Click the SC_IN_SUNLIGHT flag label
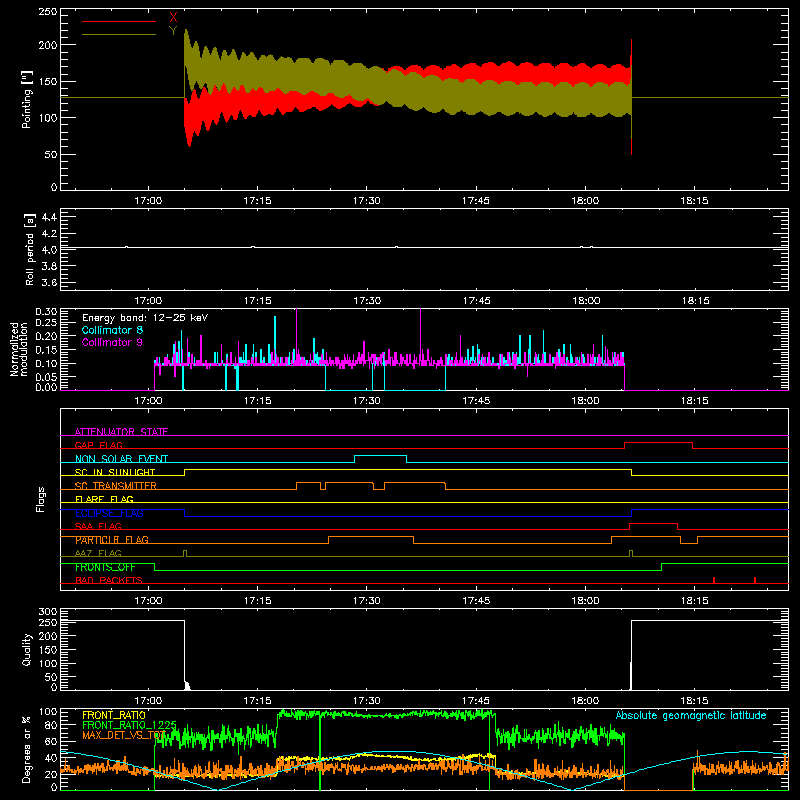800x800 pixels. click(x=115, y=472)
